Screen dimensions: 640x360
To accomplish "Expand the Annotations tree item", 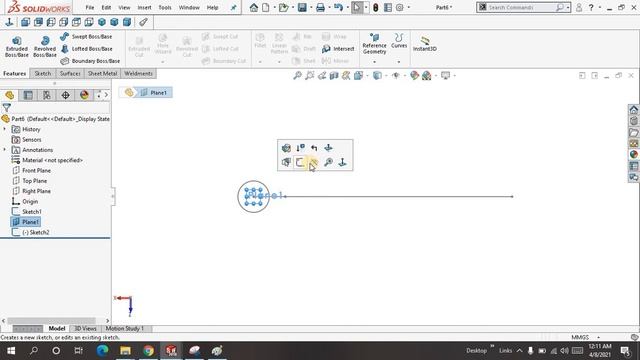I will [x=4, y=150].
